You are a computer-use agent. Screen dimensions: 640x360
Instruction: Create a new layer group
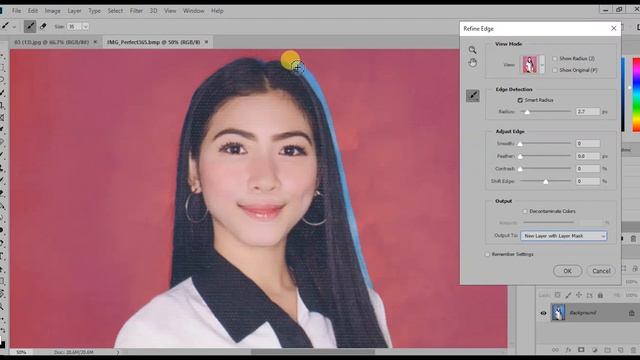click(x=607, y=350)
